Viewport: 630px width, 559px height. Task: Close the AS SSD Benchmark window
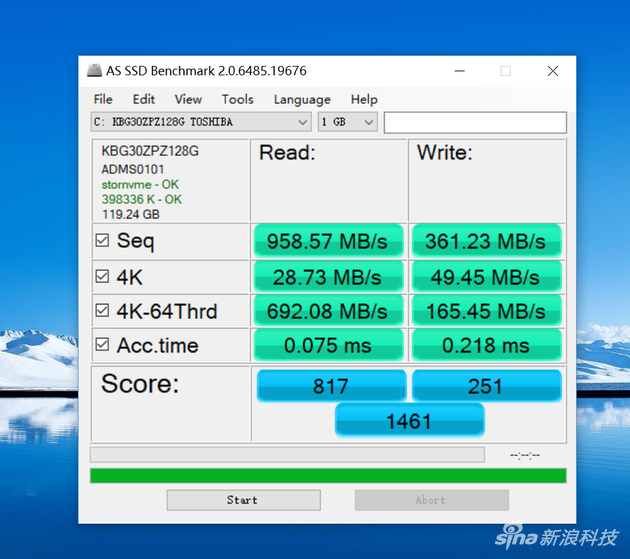coord(553,71)
